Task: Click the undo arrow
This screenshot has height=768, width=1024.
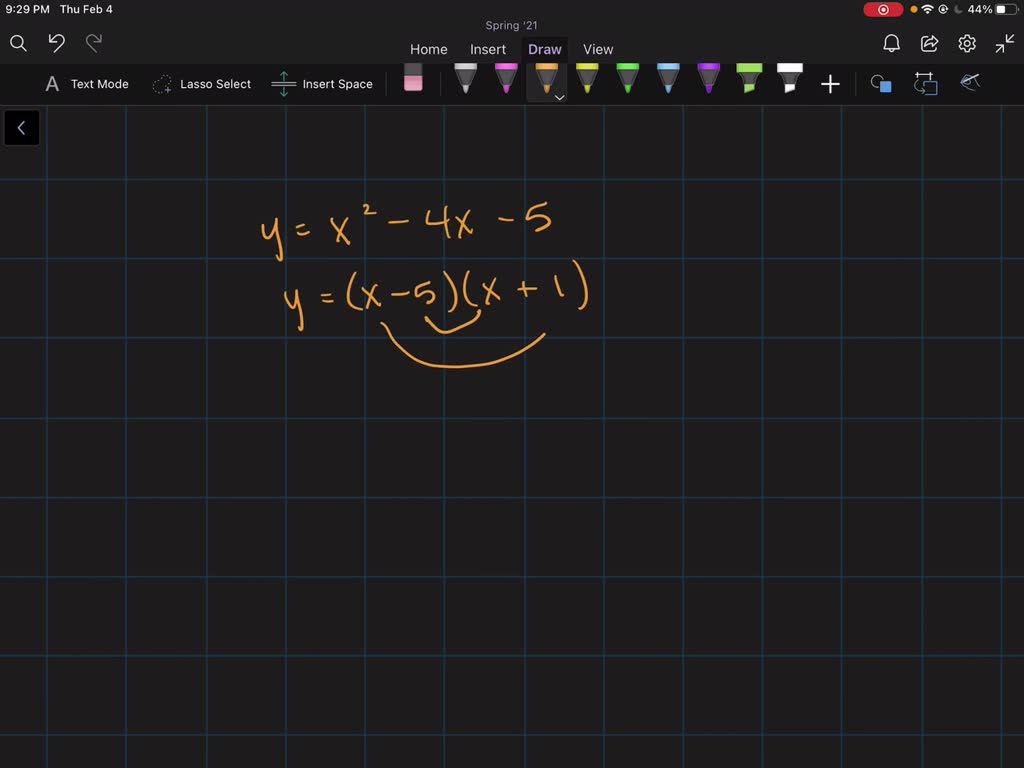Action: pos(55,43)
